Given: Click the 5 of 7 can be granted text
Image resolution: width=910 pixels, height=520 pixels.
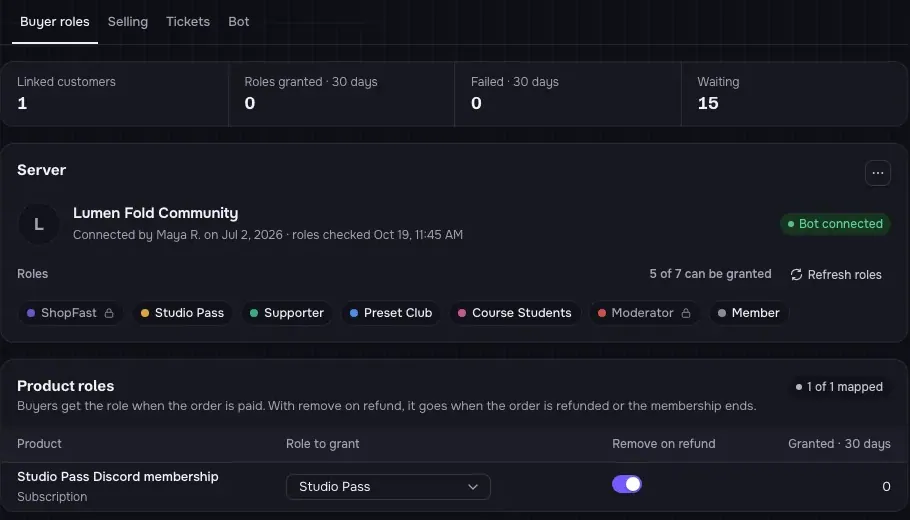Looking at the screenshot, I should [710, 274].
